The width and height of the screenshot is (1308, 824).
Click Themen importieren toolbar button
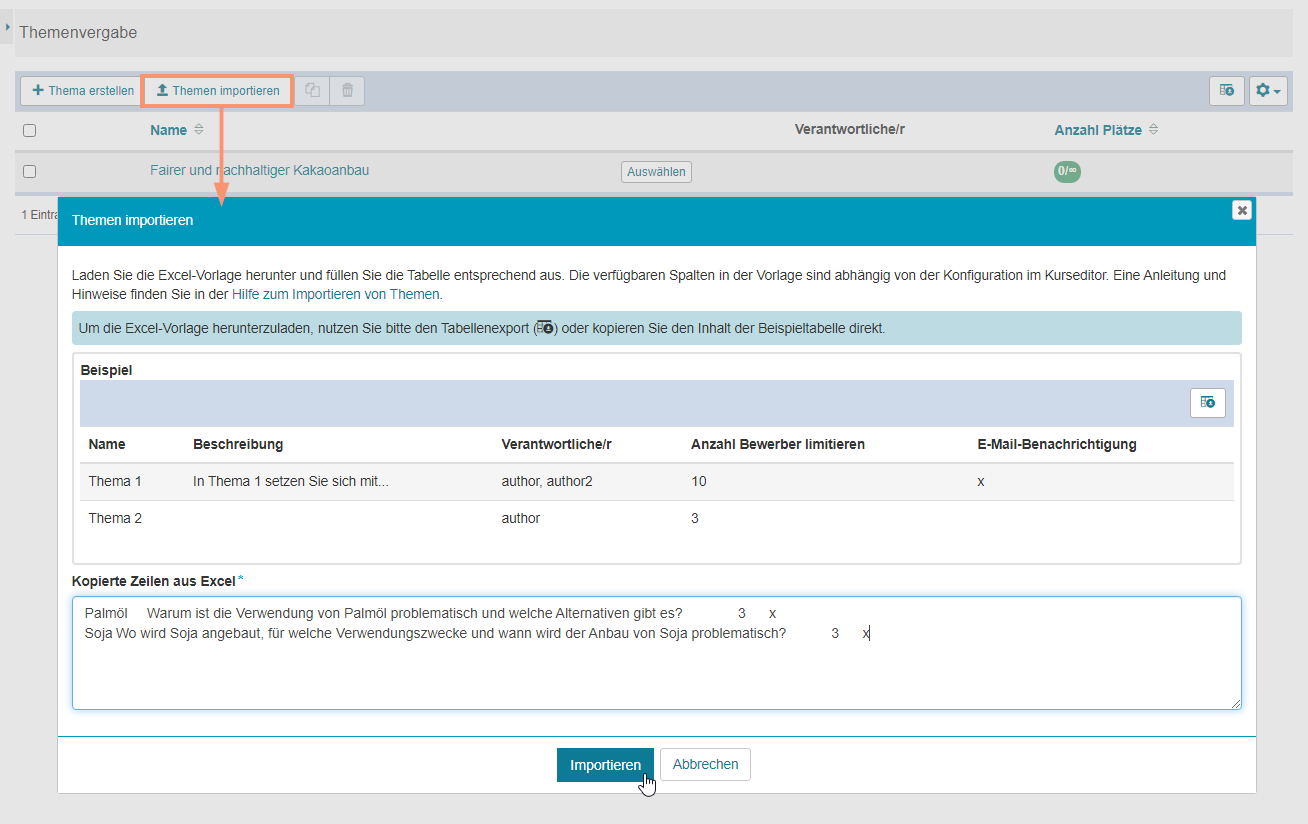[x=218, y=91]
